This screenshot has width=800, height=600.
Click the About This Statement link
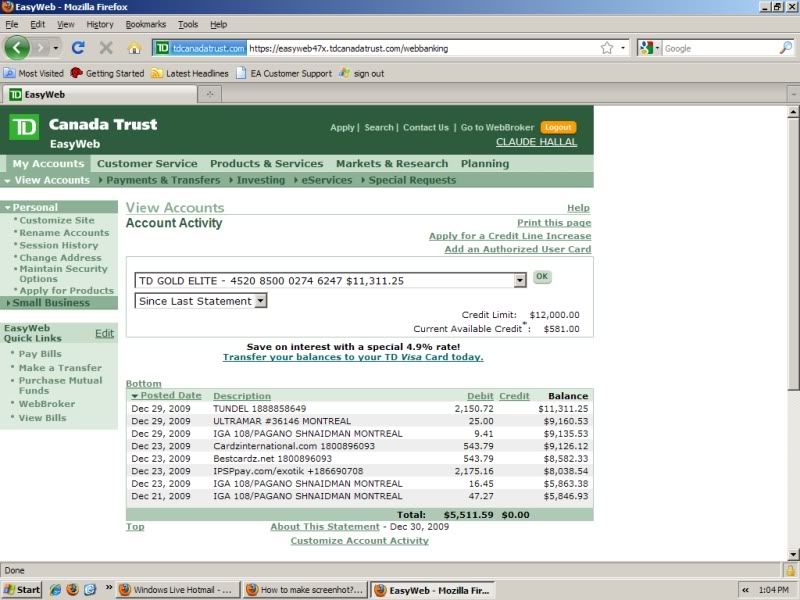(x=324, y=527)
